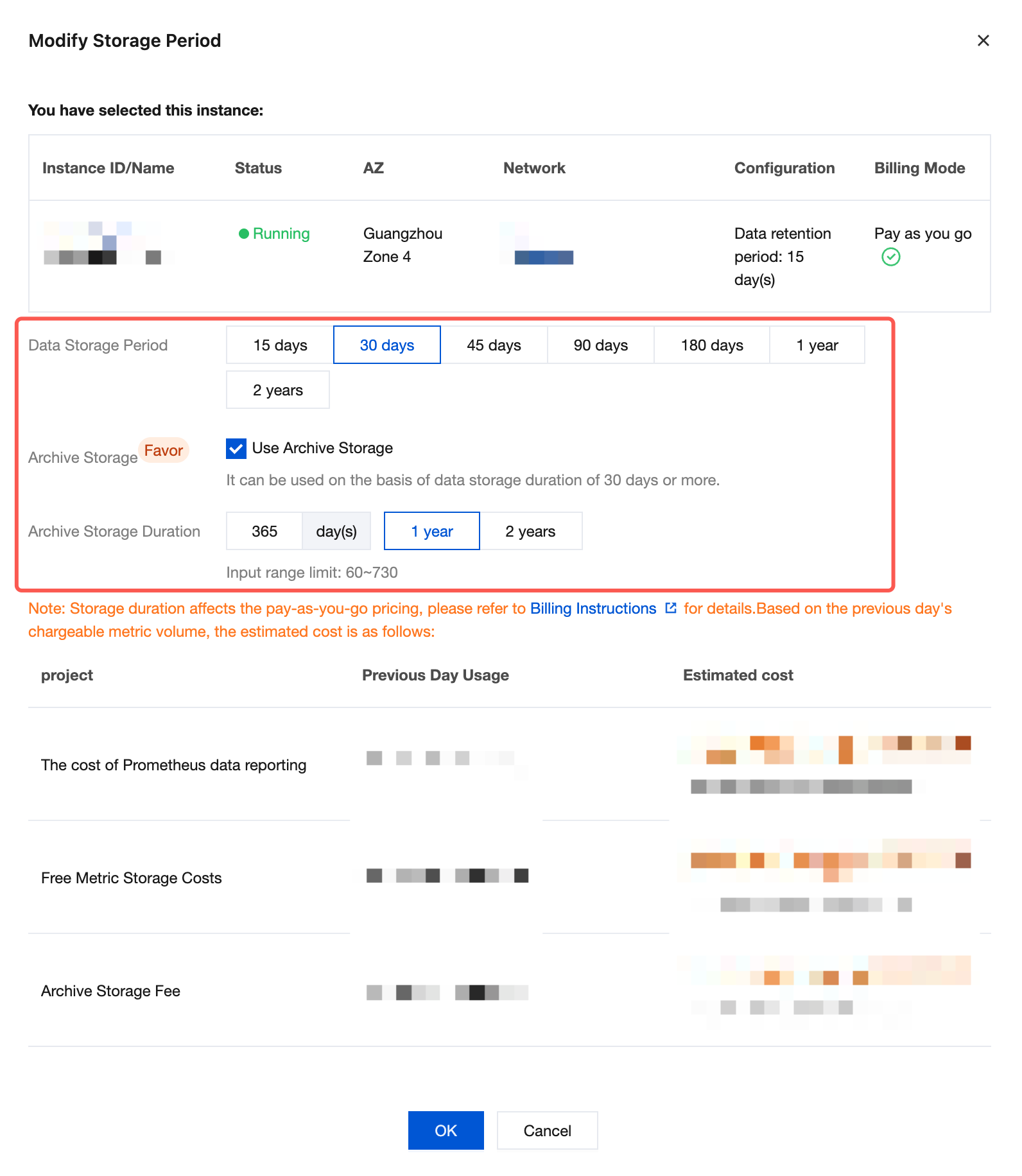This screenshot has height=1176, width=1022.
Task: Click the 'Archive Storage Duration' label
Action: pyautogui.click(x=114, y=531)
